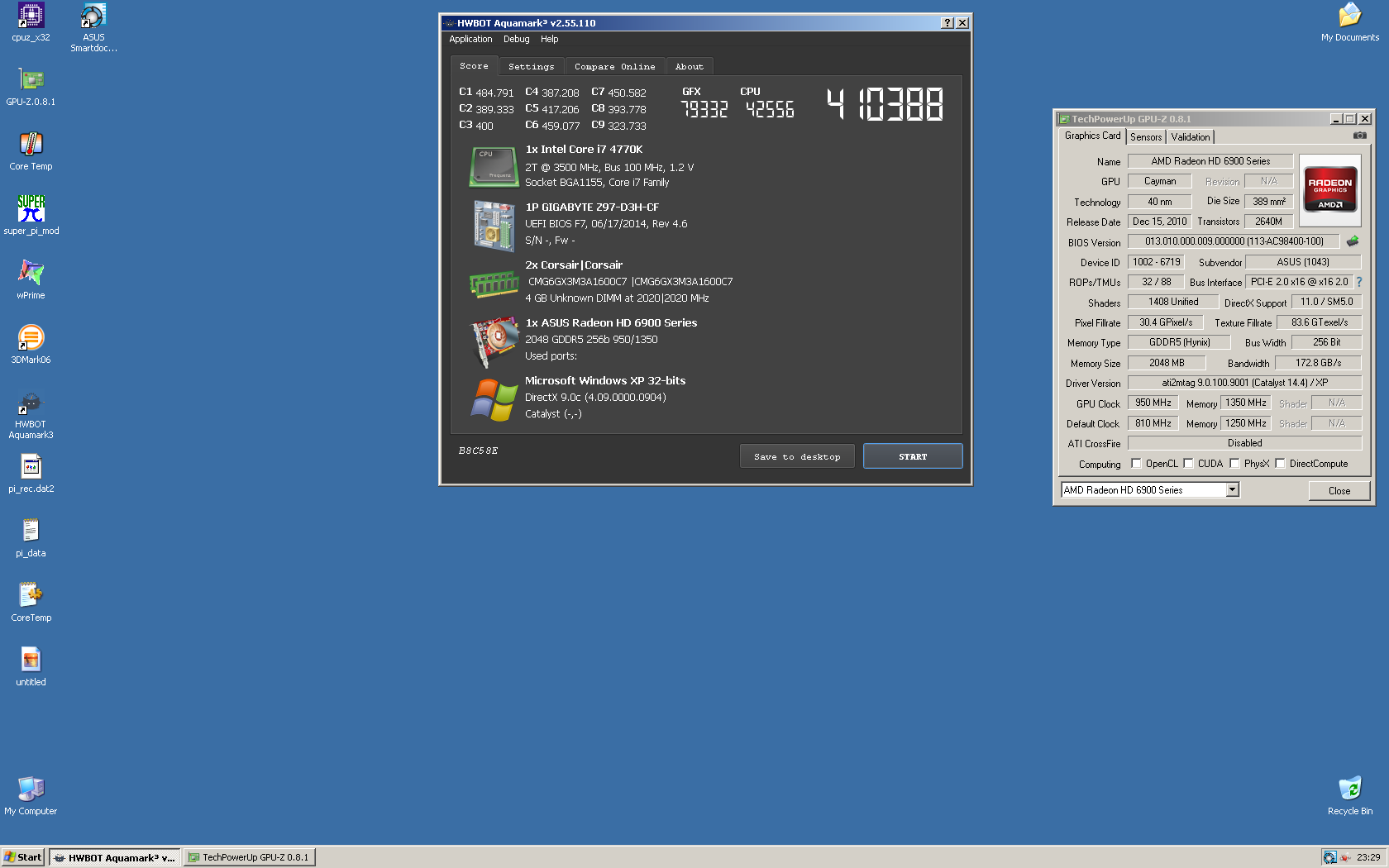The height and width of the screenshot is (868, 1389).
Task: Click the graphics card icon in Aquamark
Action: click(x=494, y=341)
